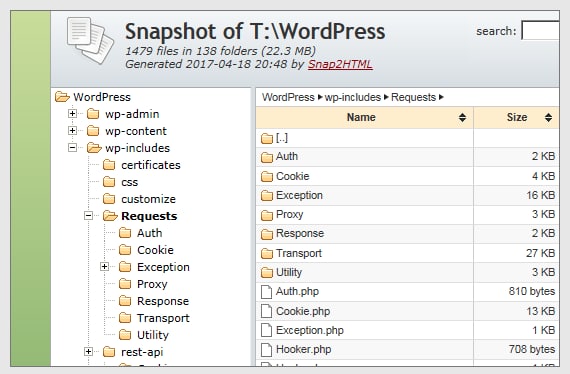
Task: Click the Exception folder icon in file list
Action: coord(267,196)
